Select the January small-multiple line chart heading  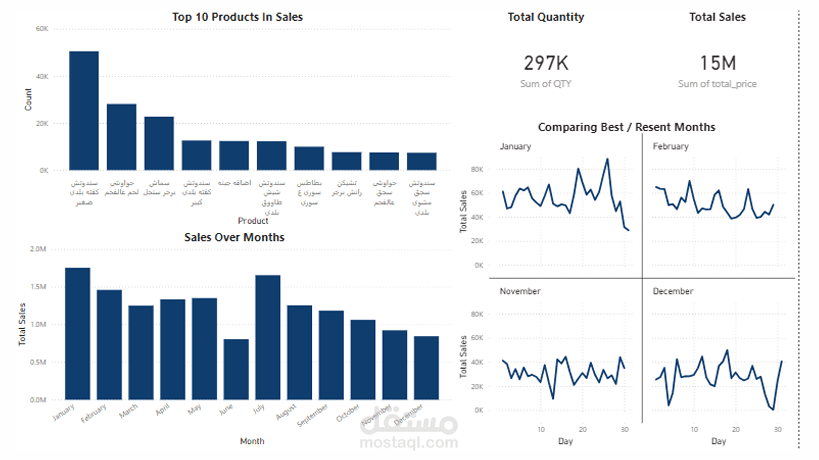click(x=516, y=146)
